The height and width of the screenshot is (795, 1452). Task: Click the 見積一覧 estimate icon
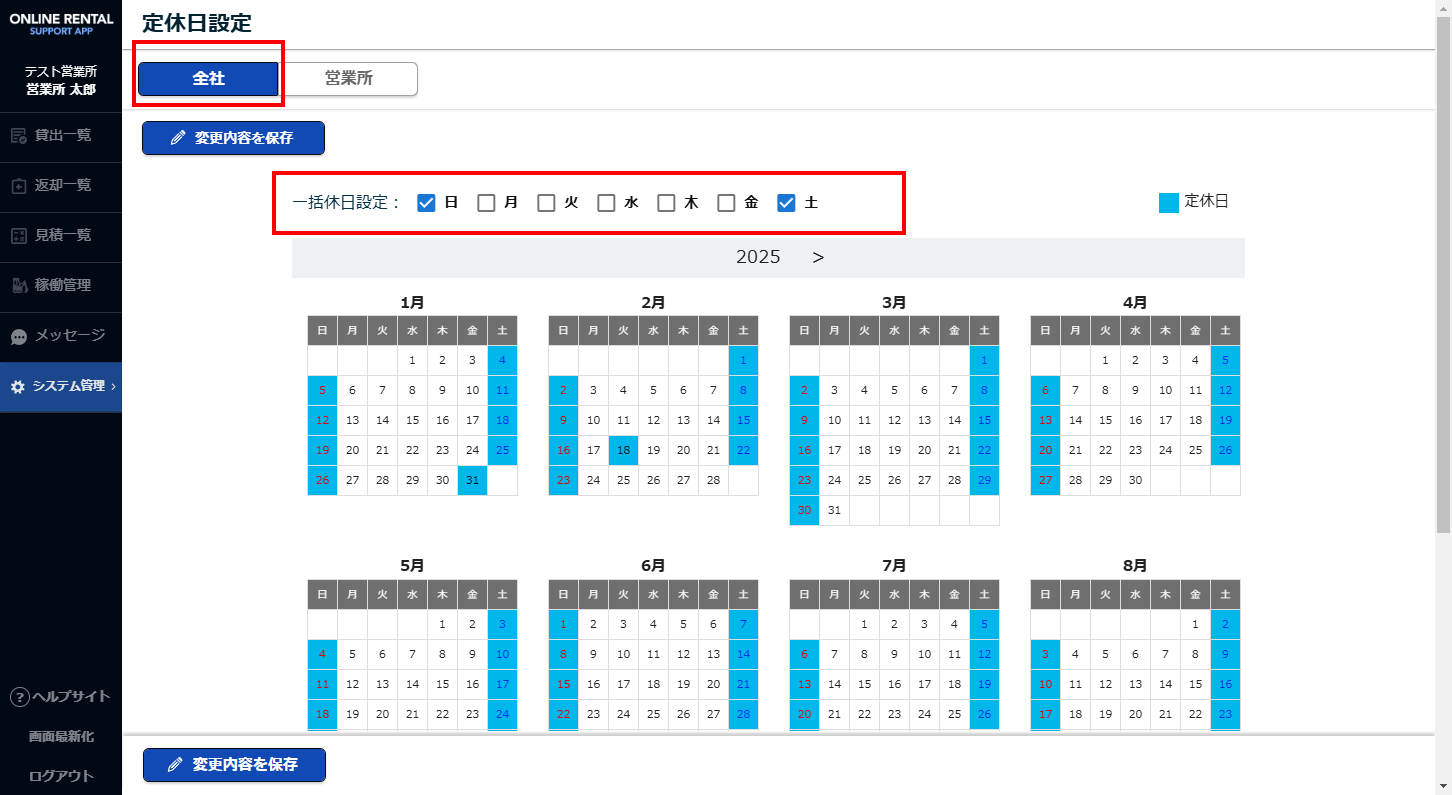click(x=18, y=235)
